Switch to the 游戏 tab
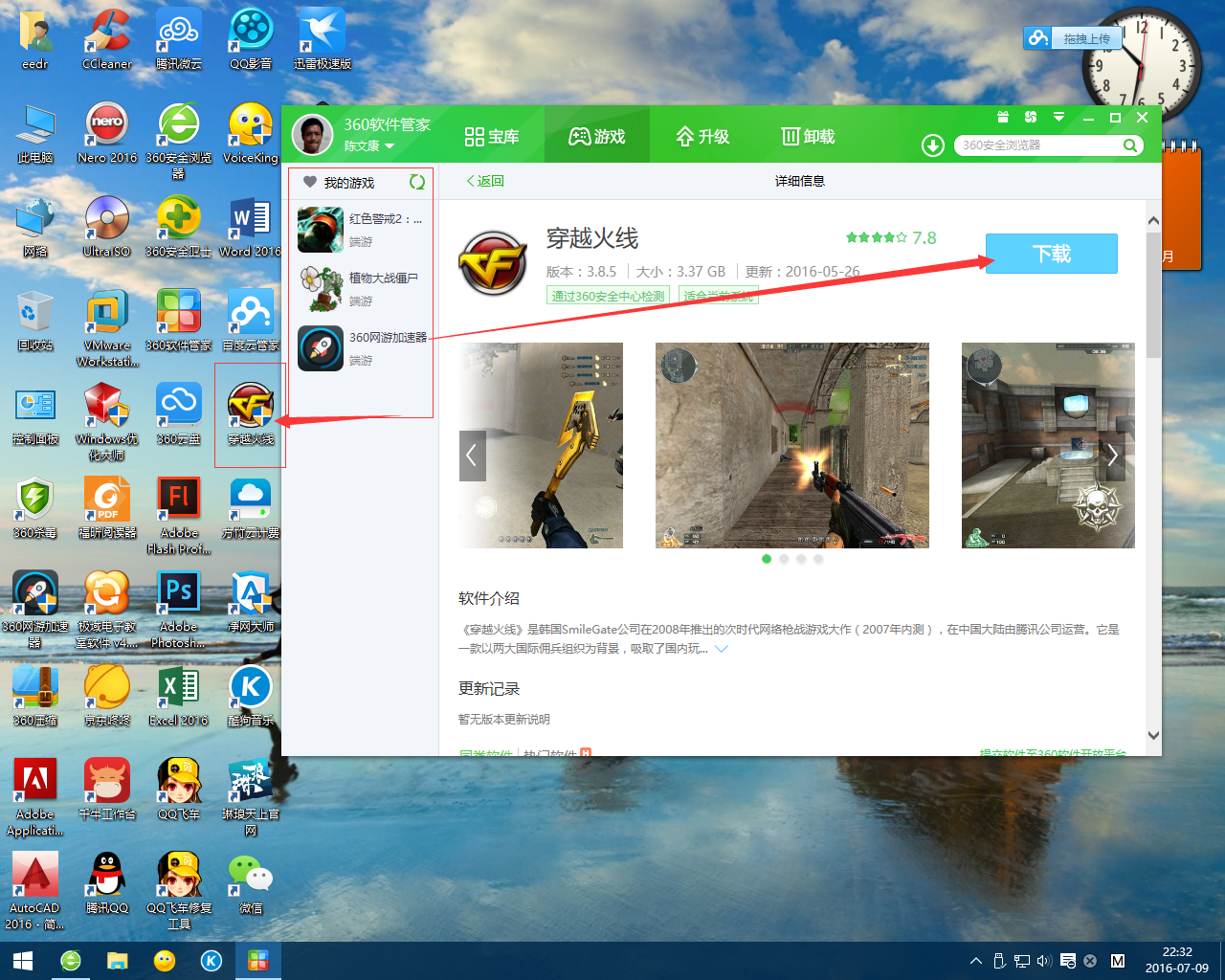 tap(596, 137)
